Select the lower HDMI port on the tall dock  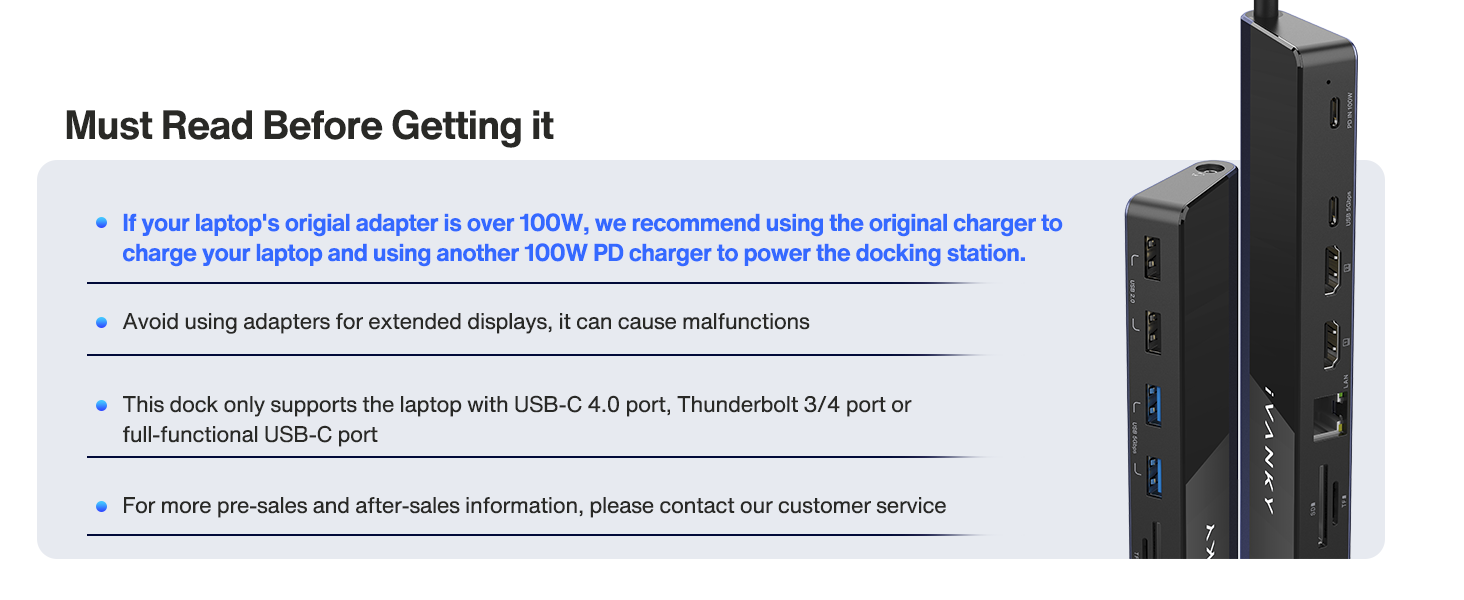click(1332, 343)
